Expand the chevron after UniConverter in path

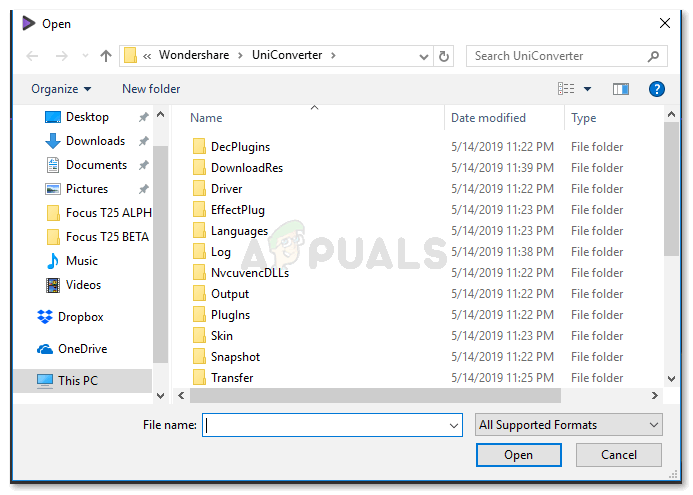pos(333,56)
